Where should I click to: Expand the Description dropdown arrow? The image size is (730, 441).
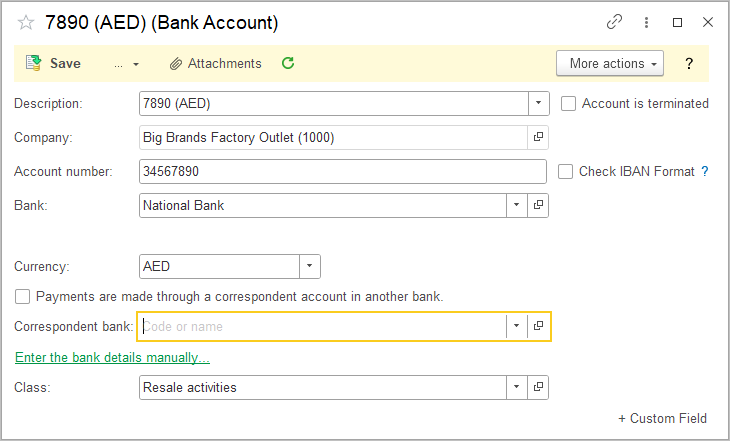(538, 103)
